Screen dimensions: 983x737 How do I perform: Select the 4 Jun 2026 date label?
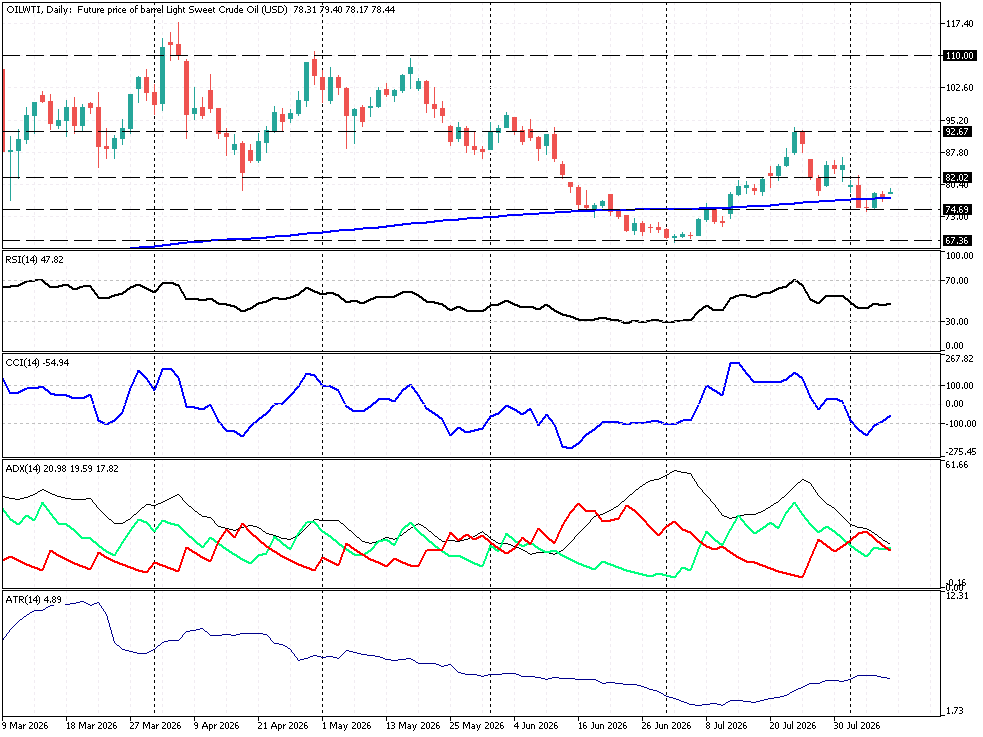[536, 726]
